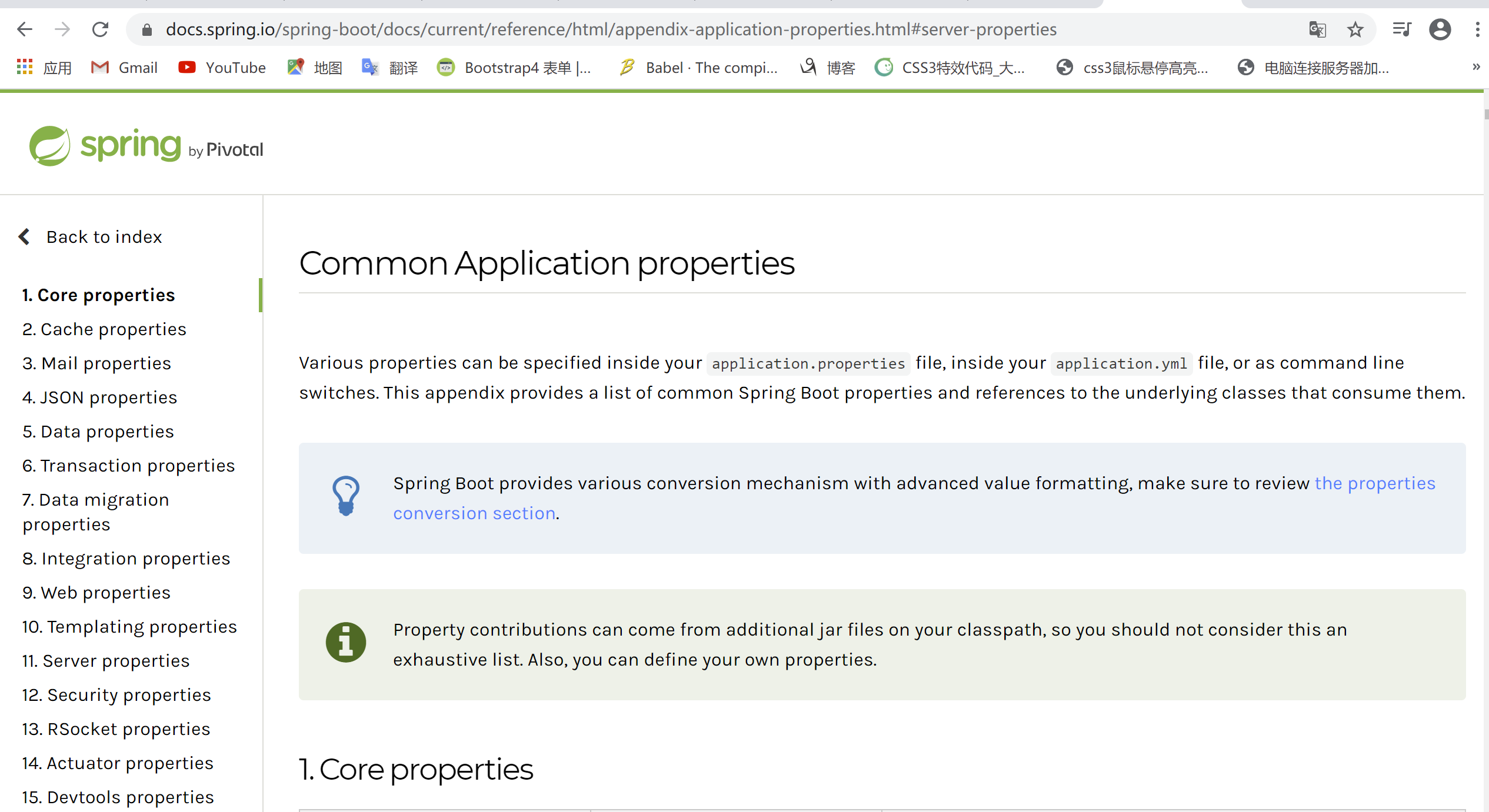View site info via the lock icon
Screen dimensions: 1489x812
147,29
